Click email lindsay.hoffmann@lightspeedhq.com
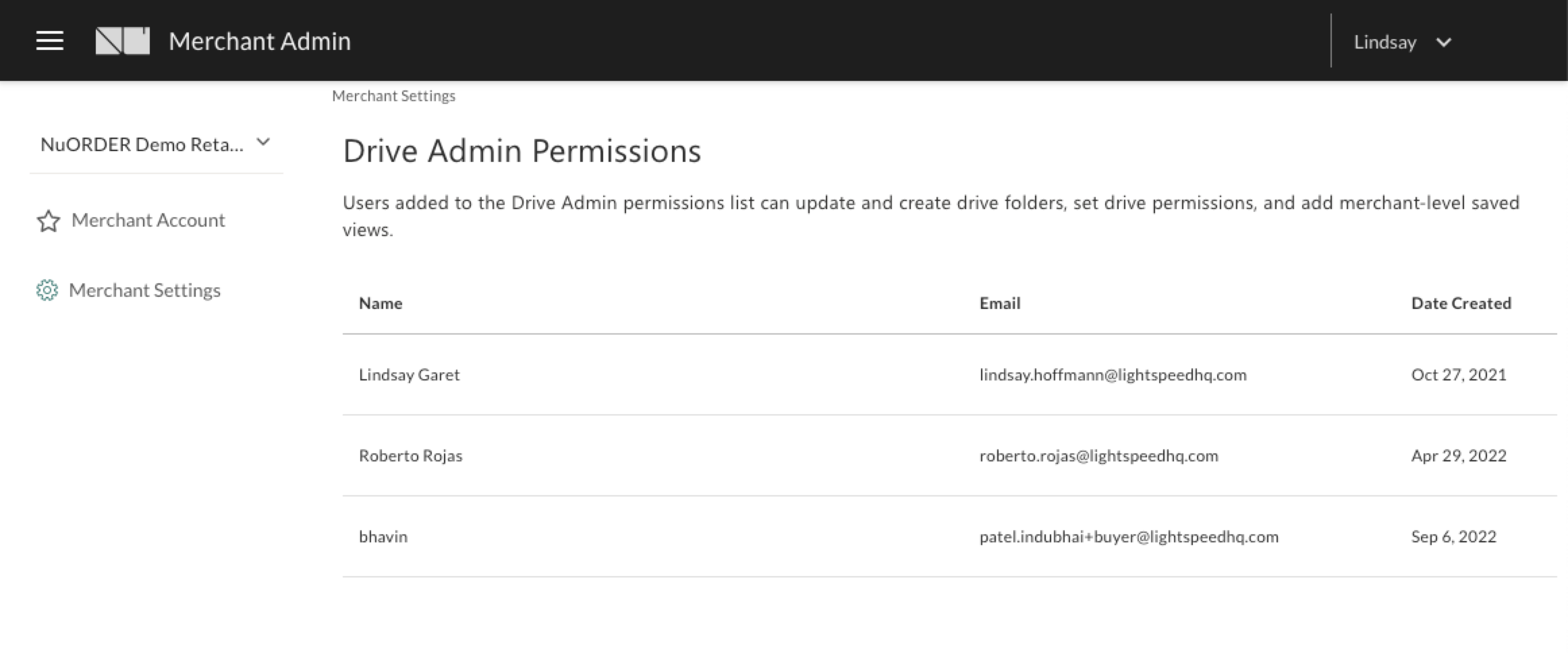Image resolution: width=1568 pixels, height=653 pixels. point(1113,375)
